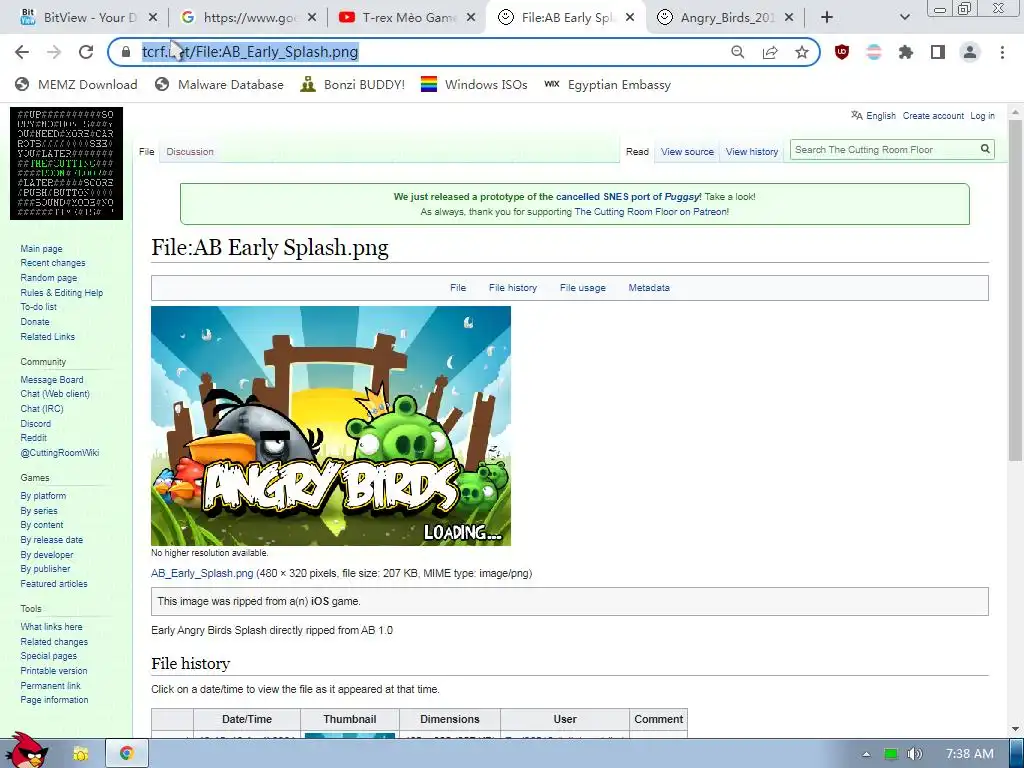Open Featured articles link
This screenshot has height=768, width=1024.
point(54,584)
